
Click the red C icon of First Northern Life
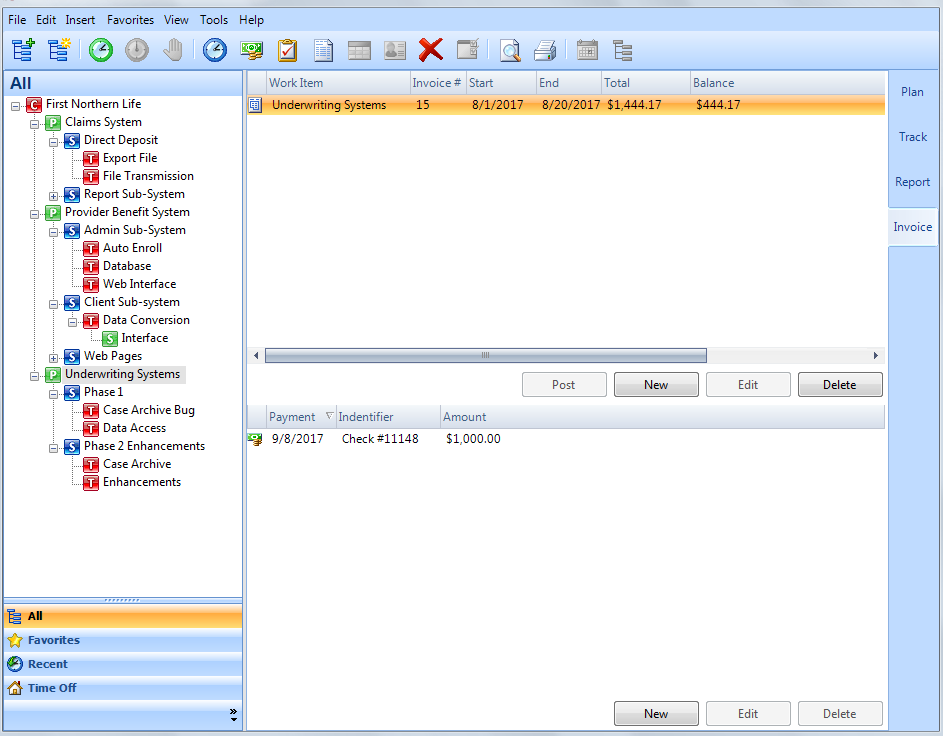(x=34, y=105)
